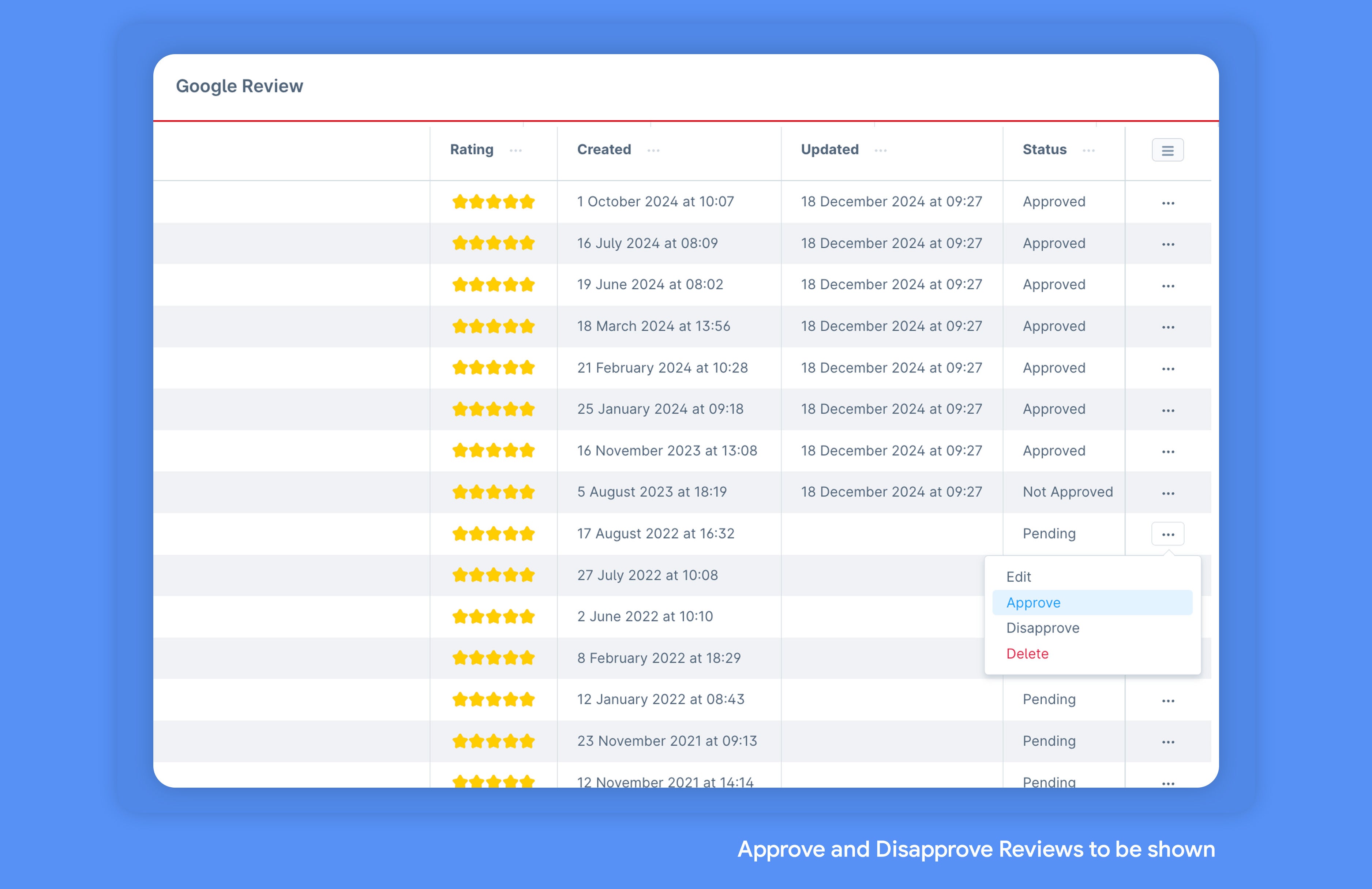The height and width of the screenshot is (889, 1372).
Task: Click Delete in the context menu
Action: pos(1092,654)
